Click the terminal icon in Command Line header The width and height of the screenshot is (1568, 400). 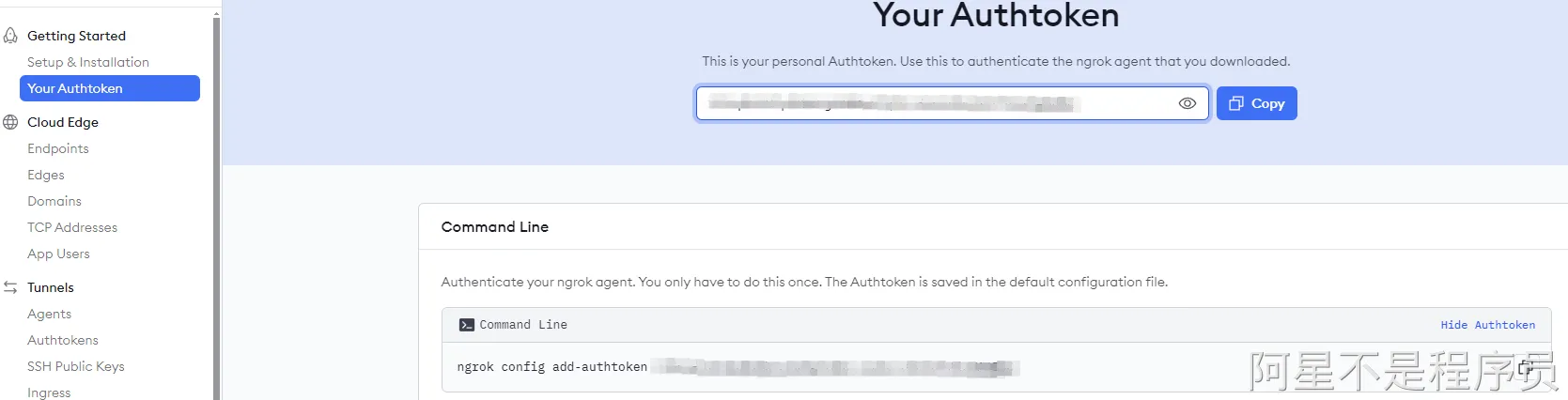coord(466,325)
